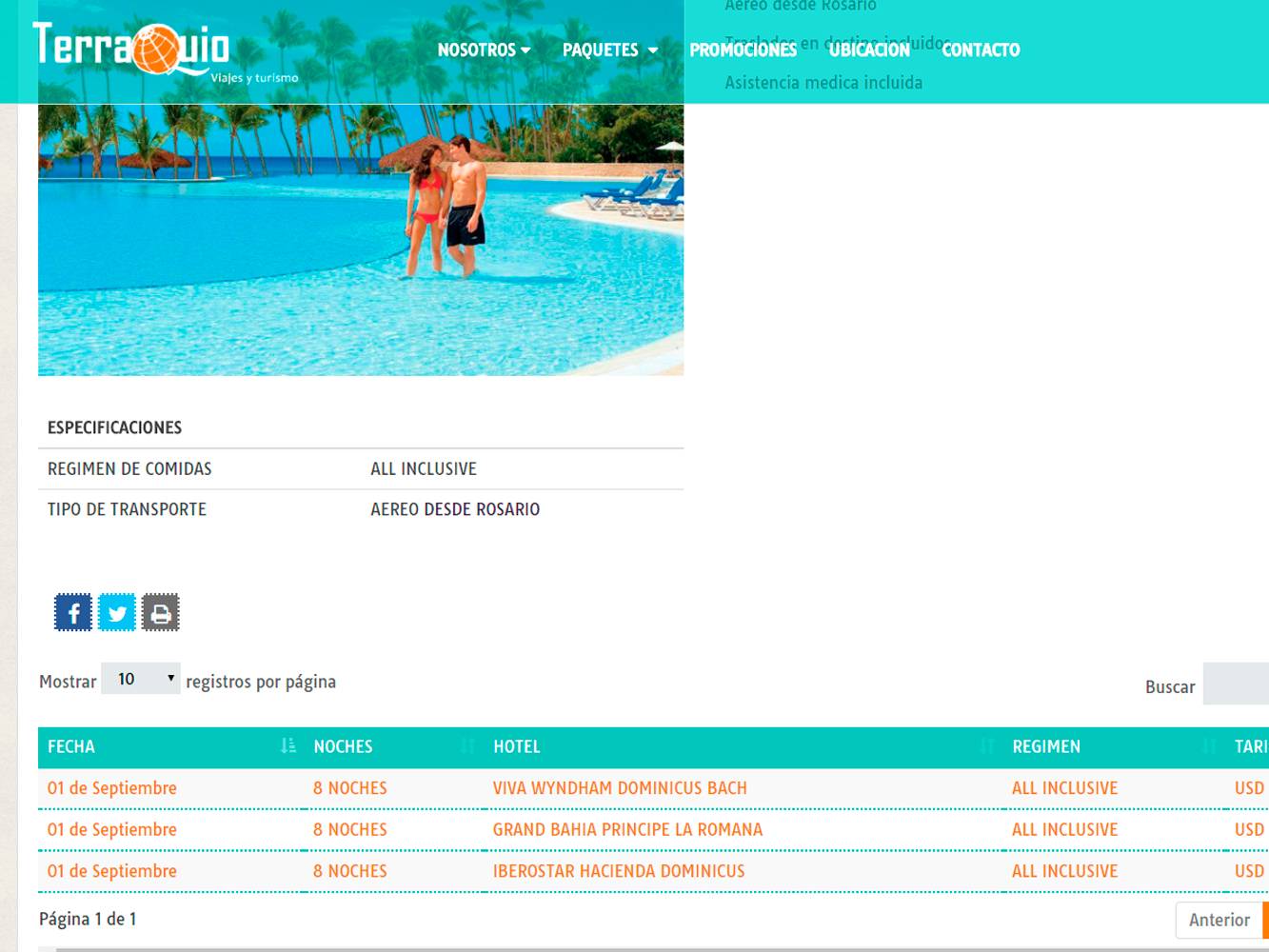Click AEREO DESDE ROSARIO transport value
Screen dimensions: 1269x952
(455, 509)
